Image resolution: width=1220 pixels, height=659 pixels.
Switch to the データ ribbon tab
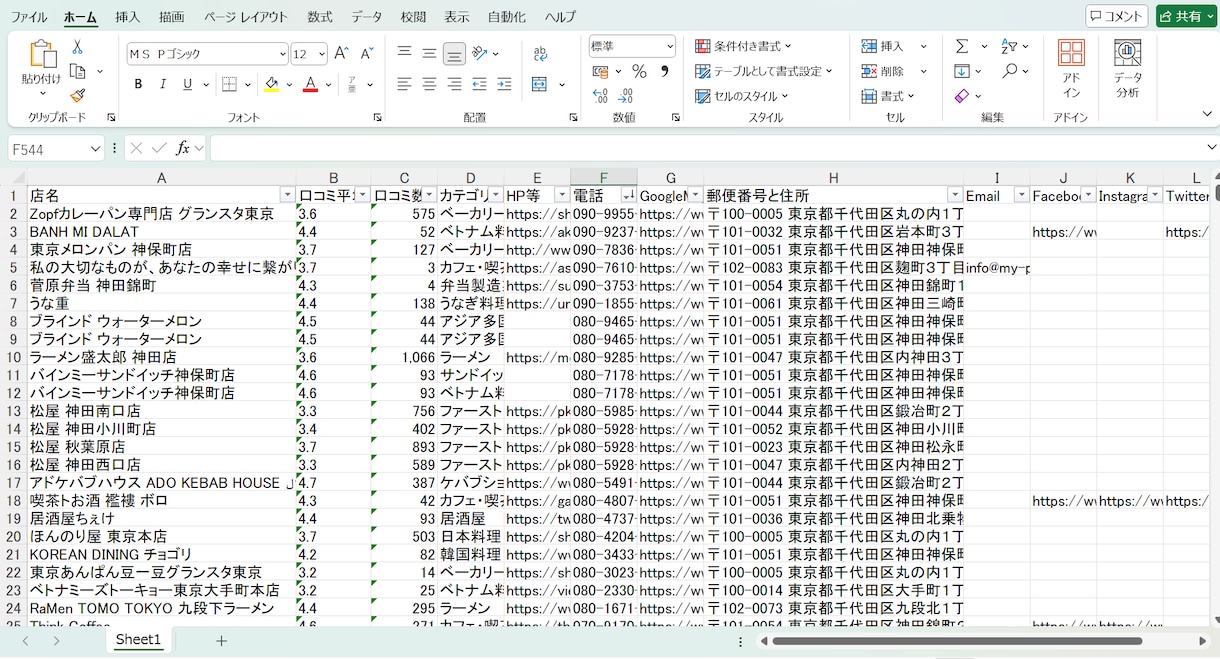[367, 17]
